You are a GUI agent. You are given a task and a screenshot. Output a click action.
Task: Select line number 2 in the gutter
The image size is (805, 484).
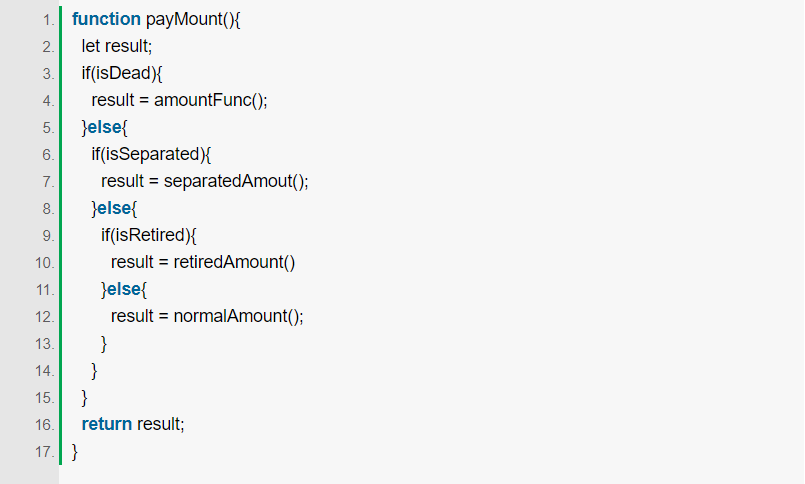[x=48, y=47]
